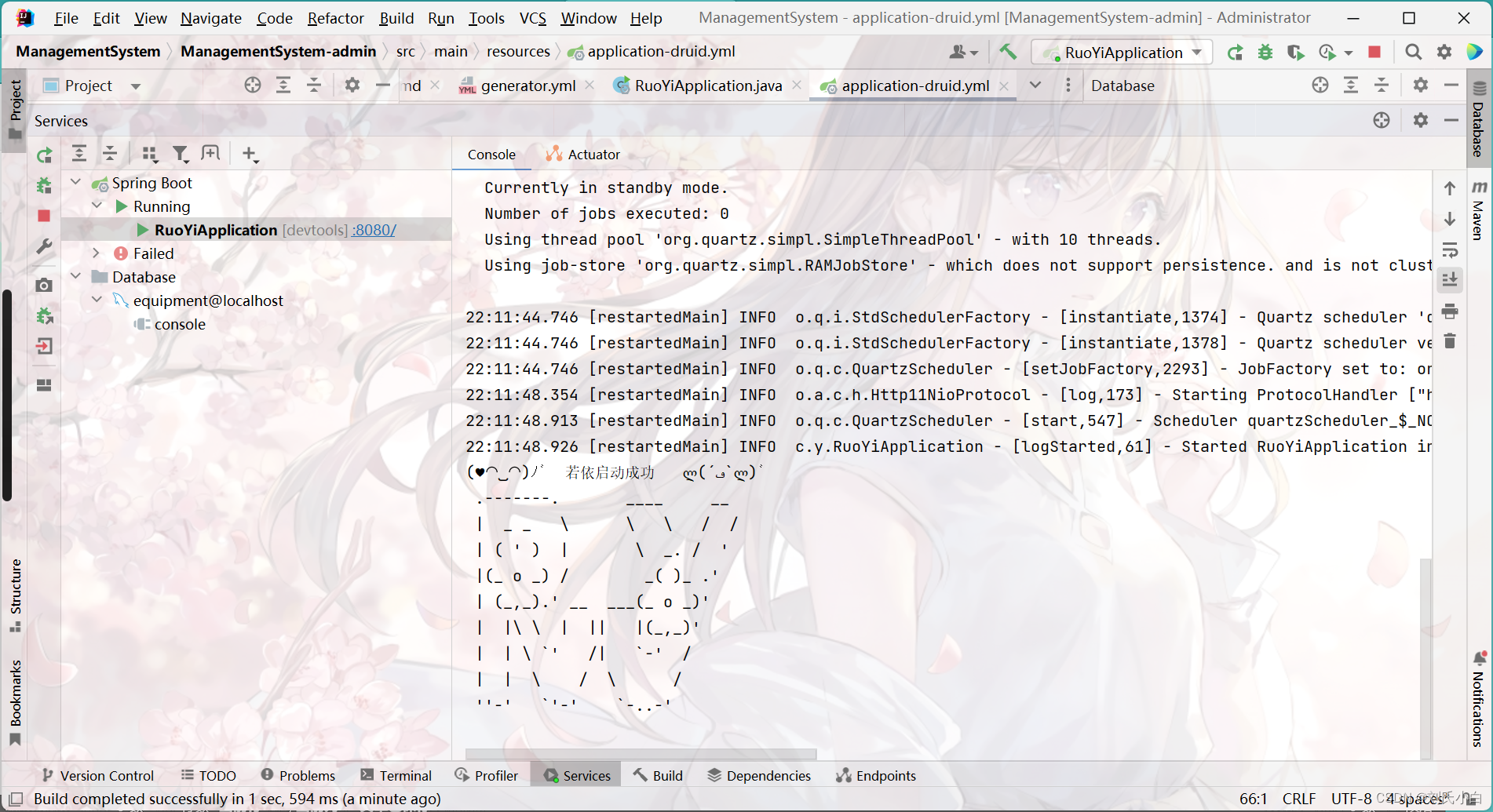Viewport: 1493px width, 812px height.
Task: Close the application-druid.yml tab
Action: [x=1004, y=86]
